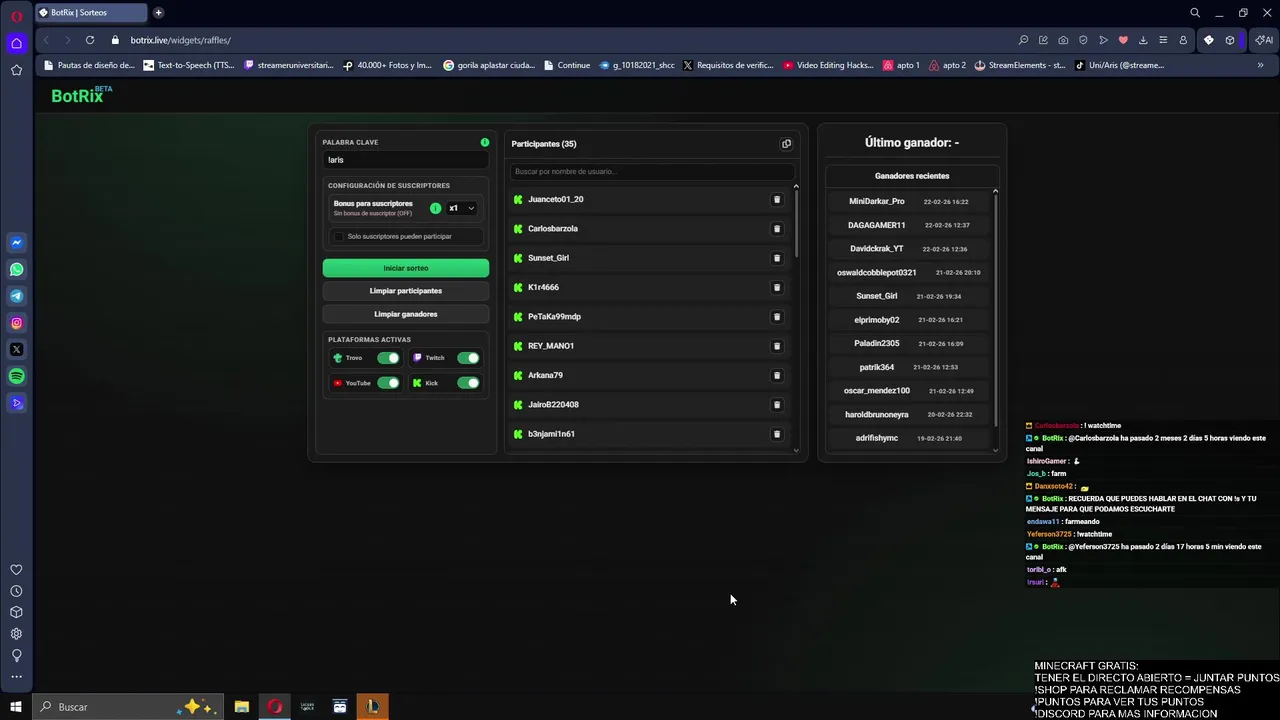Open Telegram in the Opera sidebar
Image resolution: width=1280 pixels, height=720 pixels.
(16, 296)
